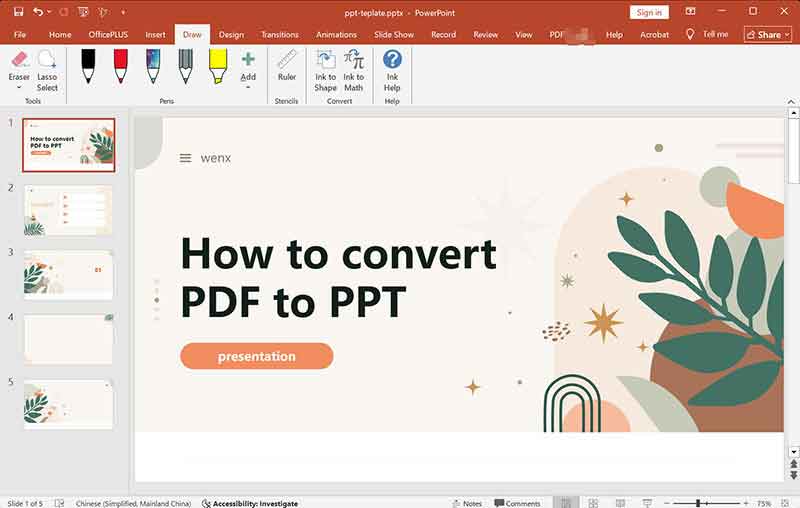Open the OfficePLUS tab
Image resolution: width=800 pixels, height=508 pixels.
[x=108, y=35]
